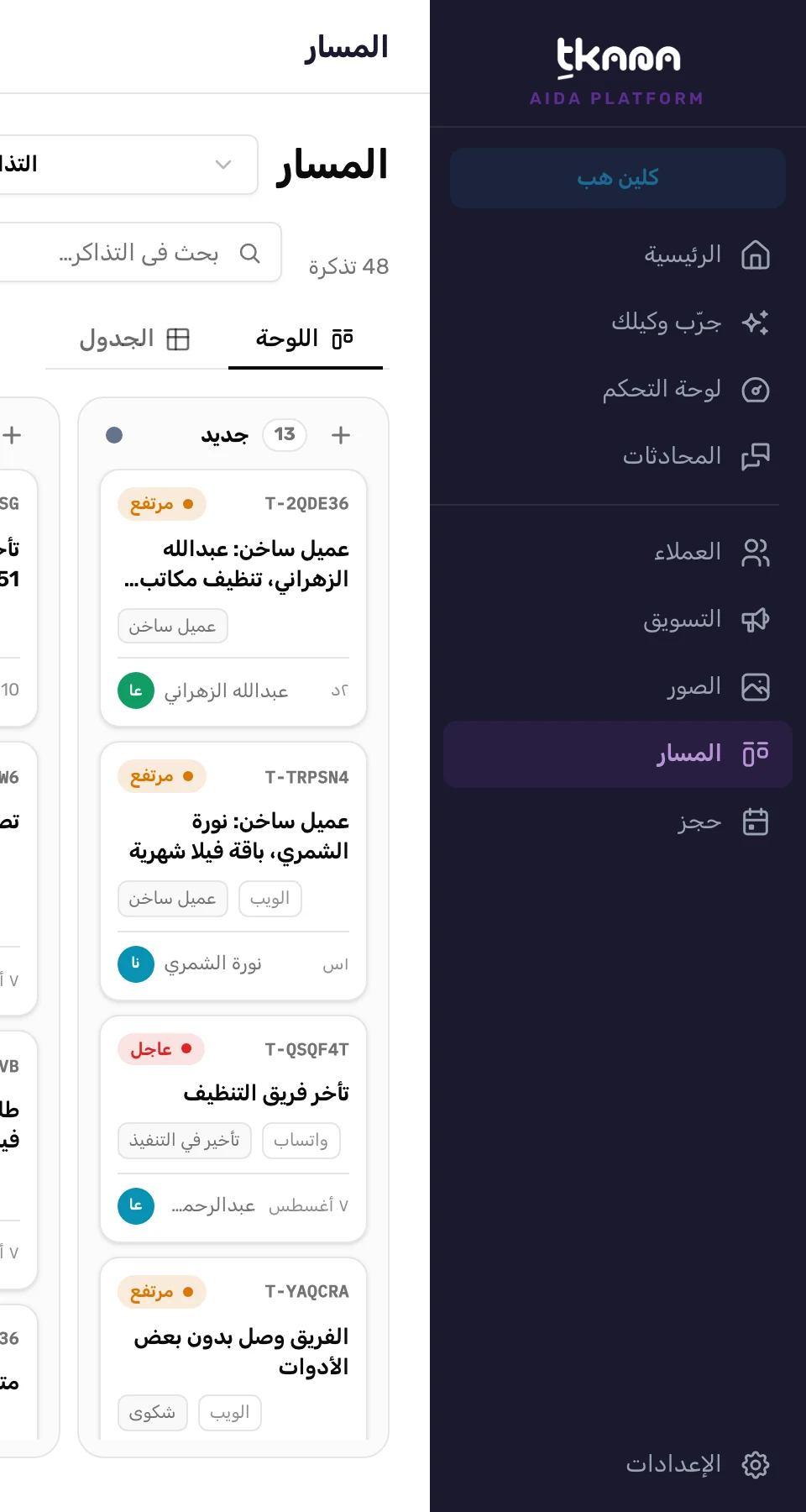Go to لوحة التحكم menu item
806x1512 pixels.
(618, 389)
